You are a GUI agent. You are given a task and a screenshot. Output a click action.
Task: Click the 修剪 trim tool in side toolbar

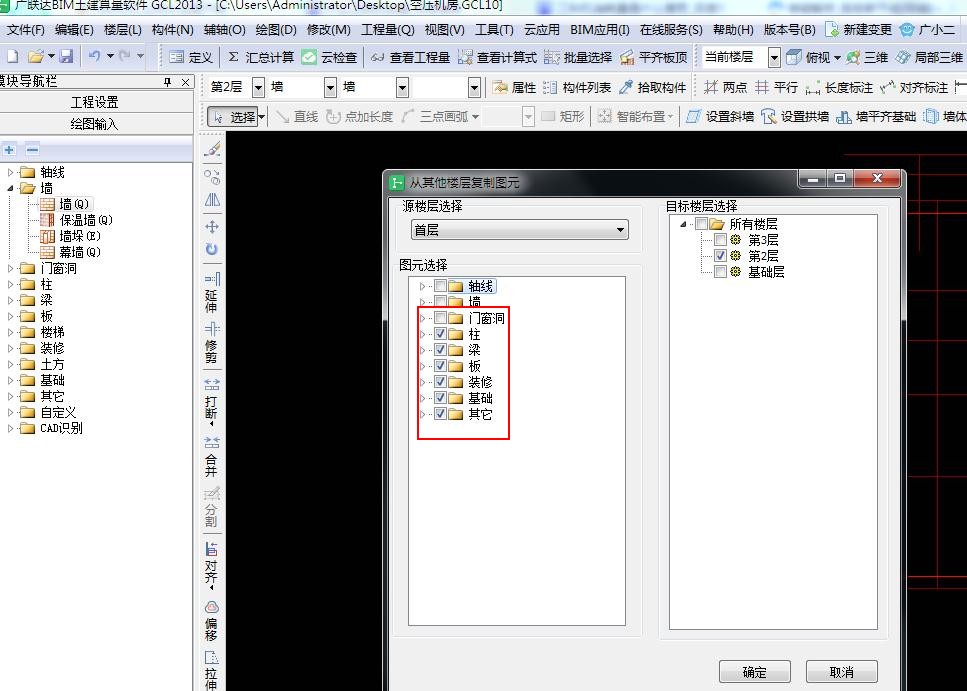click(212, 342)
